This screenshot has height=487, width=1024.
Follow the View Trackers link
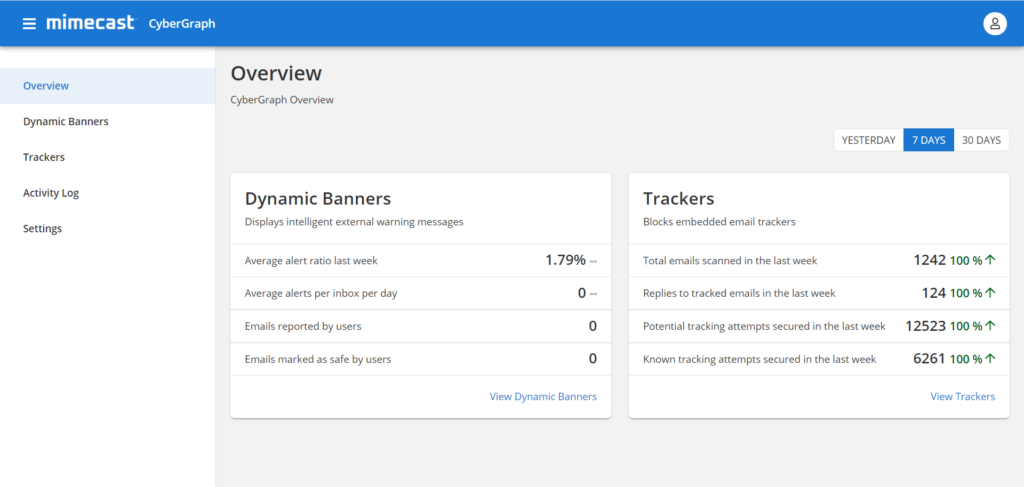pyautogui.click(x=963, y=396)
